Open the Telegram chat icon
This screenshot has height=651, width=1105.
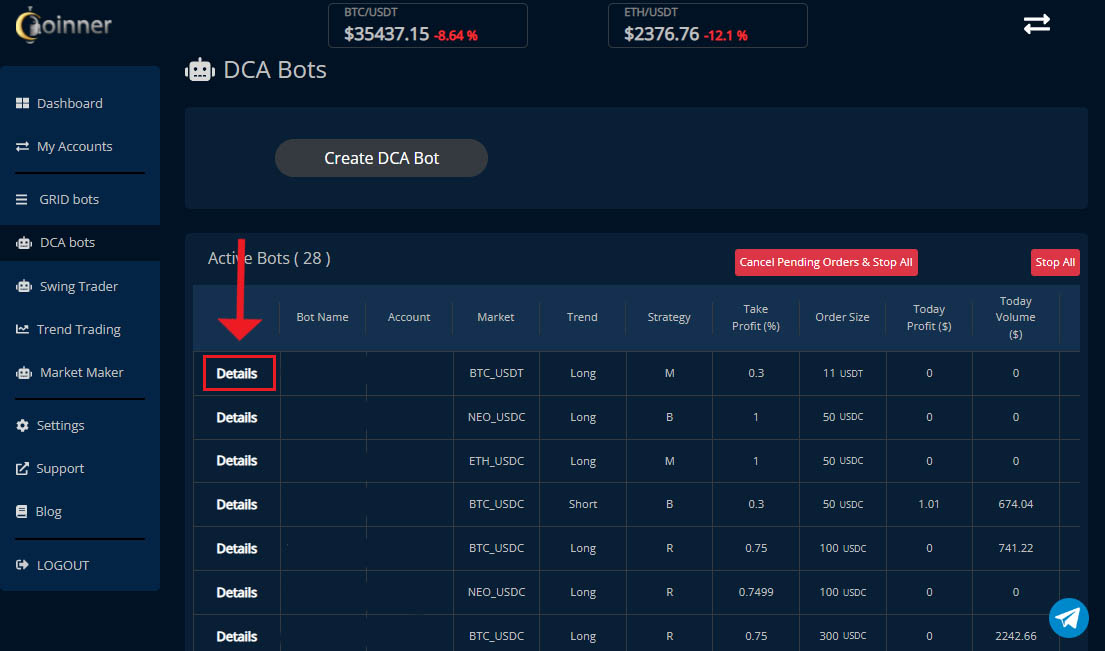(x=1068, y=618)
